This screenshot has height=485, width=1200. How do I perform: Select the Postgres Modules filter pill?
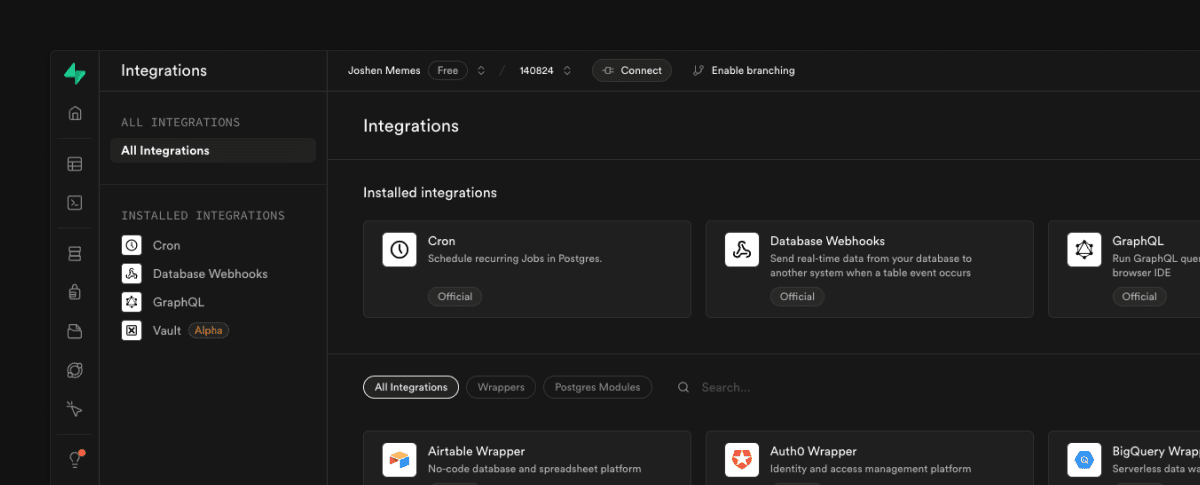pyautogui.click(x=598, y=387)
